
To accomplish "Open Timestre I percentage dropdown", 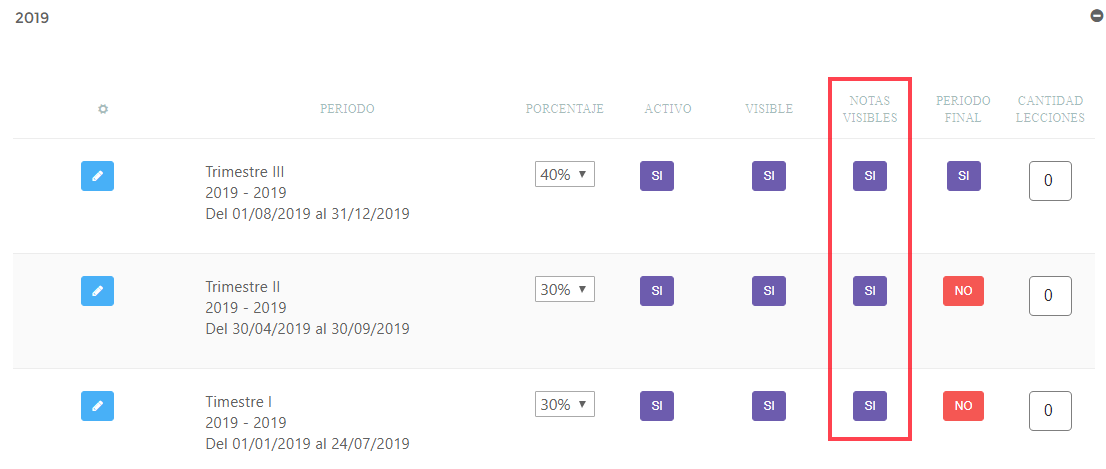I will (565, 404).
